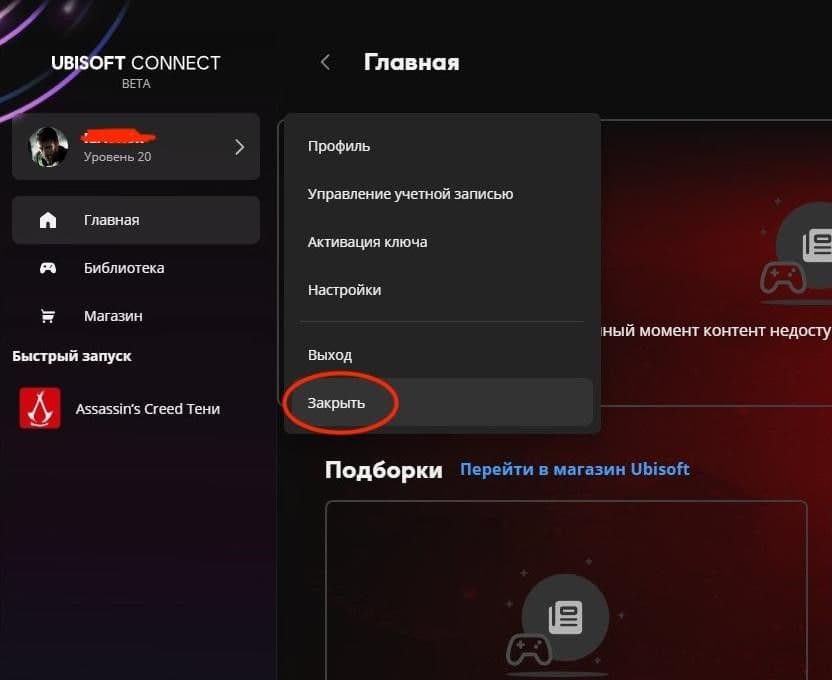Image resolution: width=832 pixels, height=680 pixels.
Task: Click the Ubisoft Connect BETA logo
Action: point(136,71)
